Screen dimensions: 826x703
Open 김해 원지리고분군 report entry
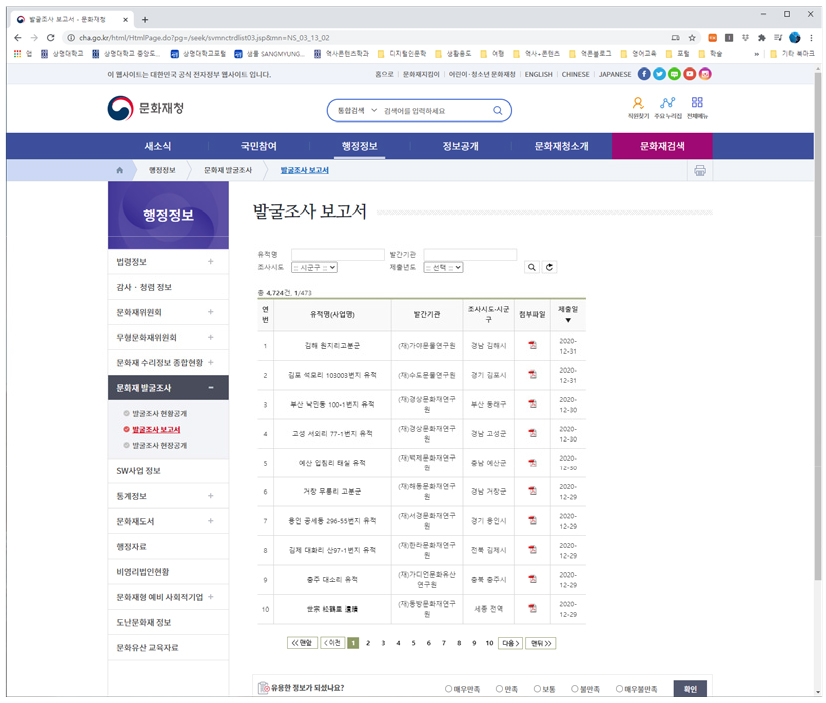pos(332,345)
